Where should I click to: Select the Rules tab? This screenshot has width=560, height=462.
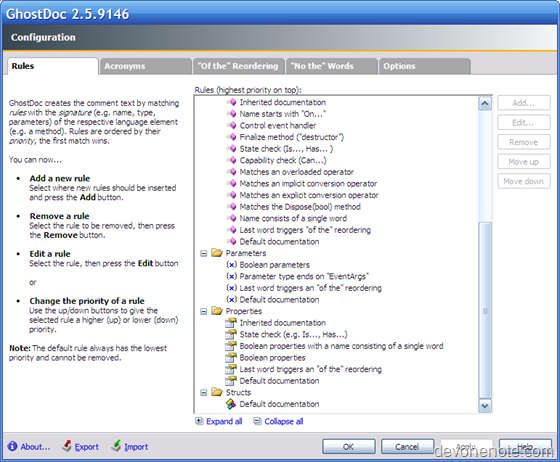[52, 66]
